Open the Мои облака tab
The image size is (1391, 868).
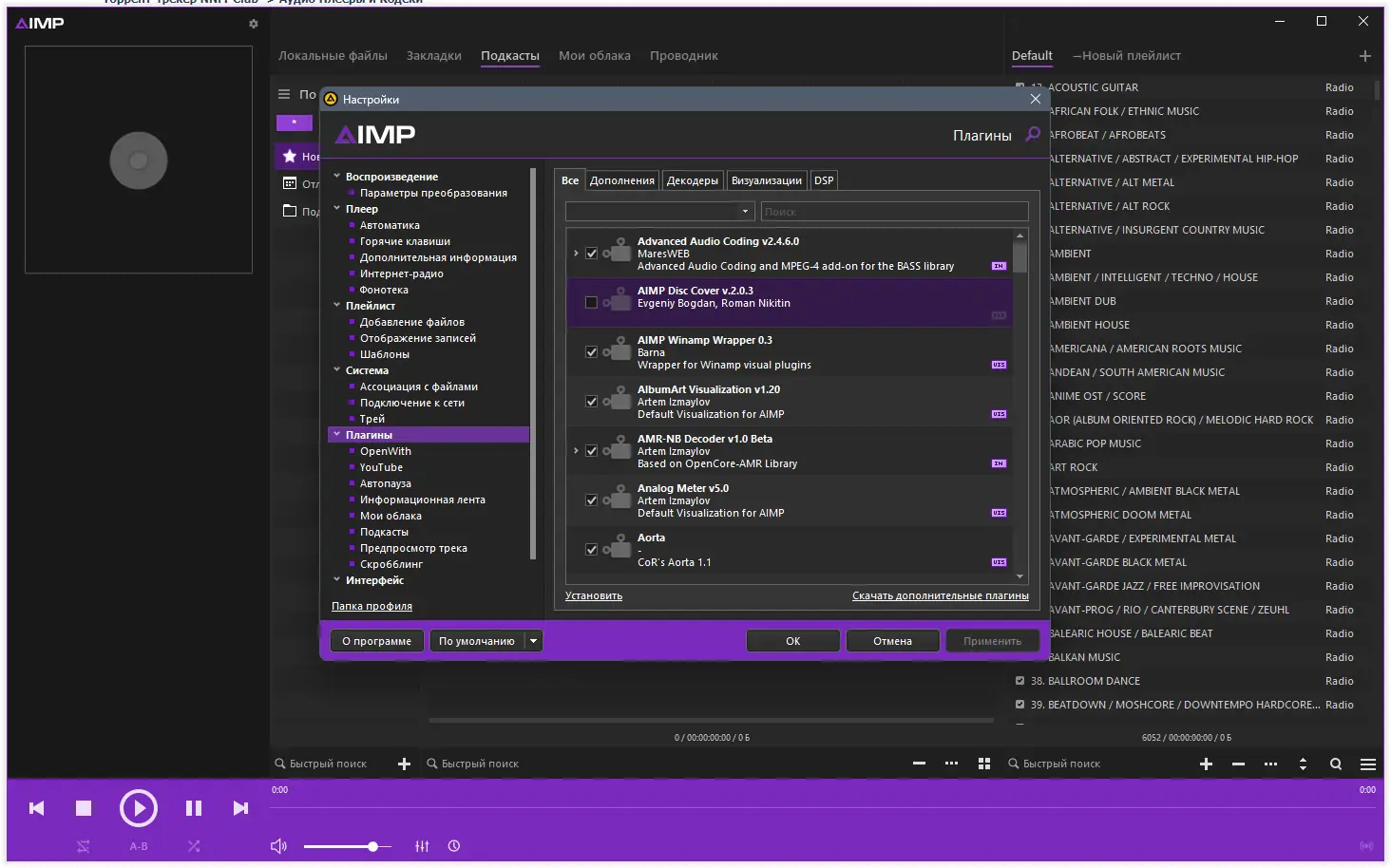point(595,56)
